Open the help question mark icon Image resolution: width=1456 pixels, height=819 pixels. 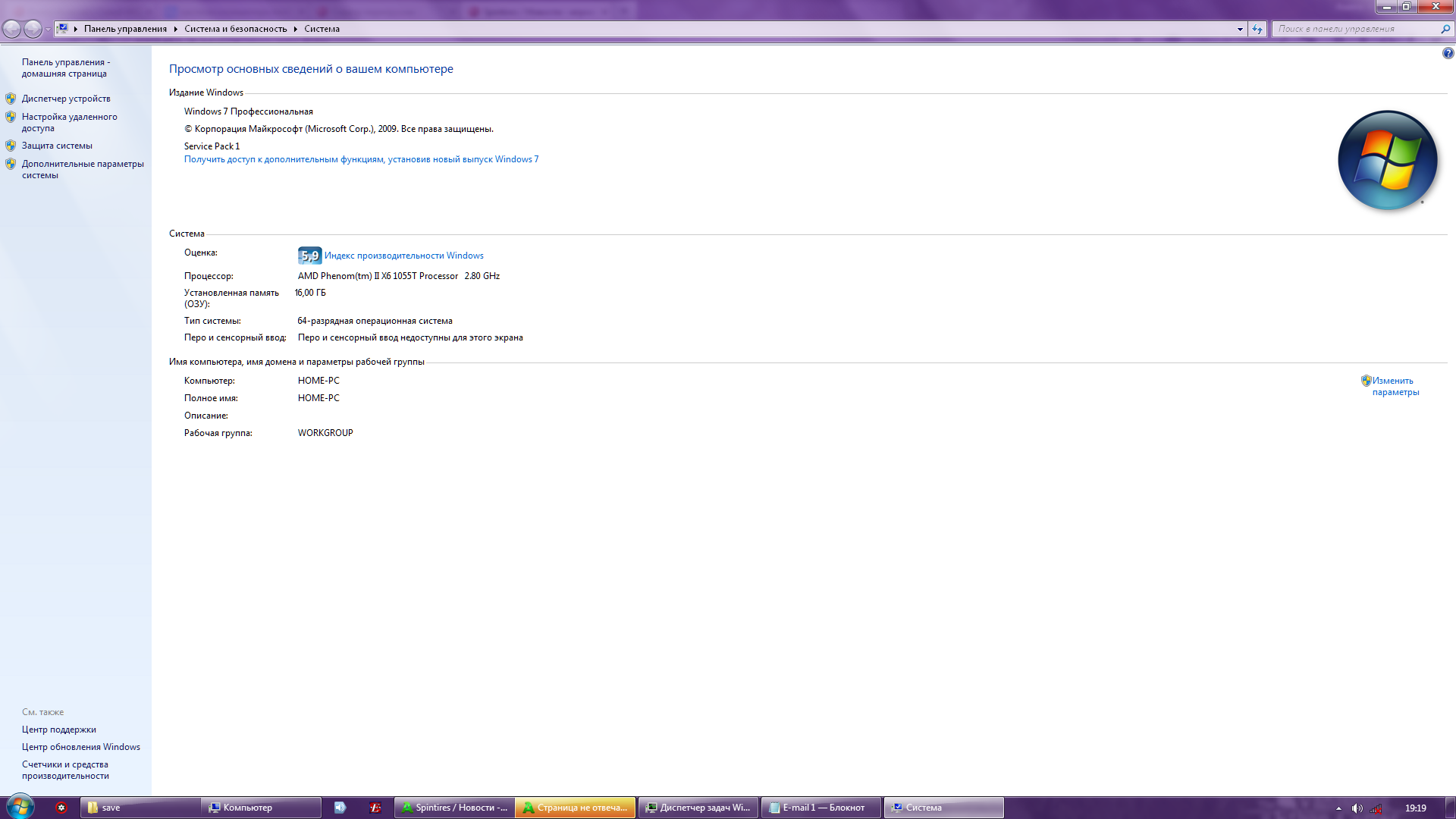click(1448, 53)
